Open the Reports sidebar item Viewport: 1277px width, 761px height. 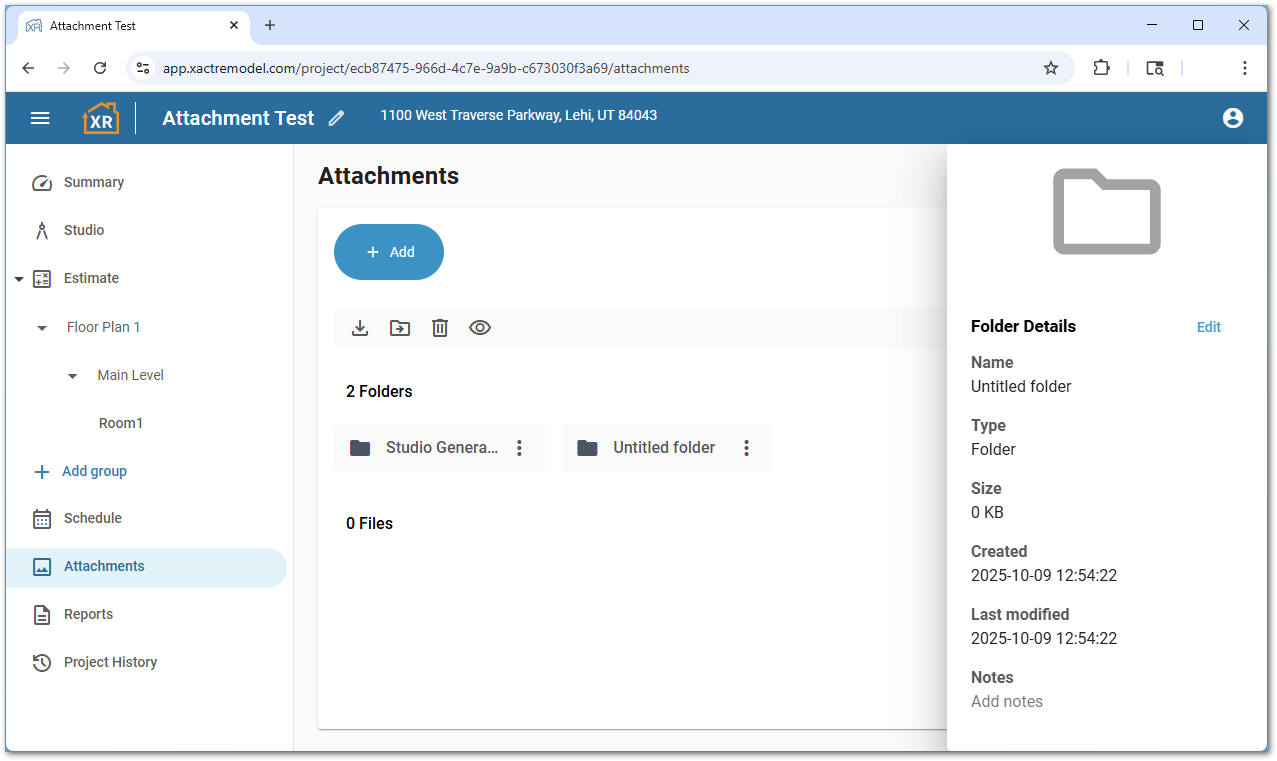pyautogui.click(x=88, y=614)
